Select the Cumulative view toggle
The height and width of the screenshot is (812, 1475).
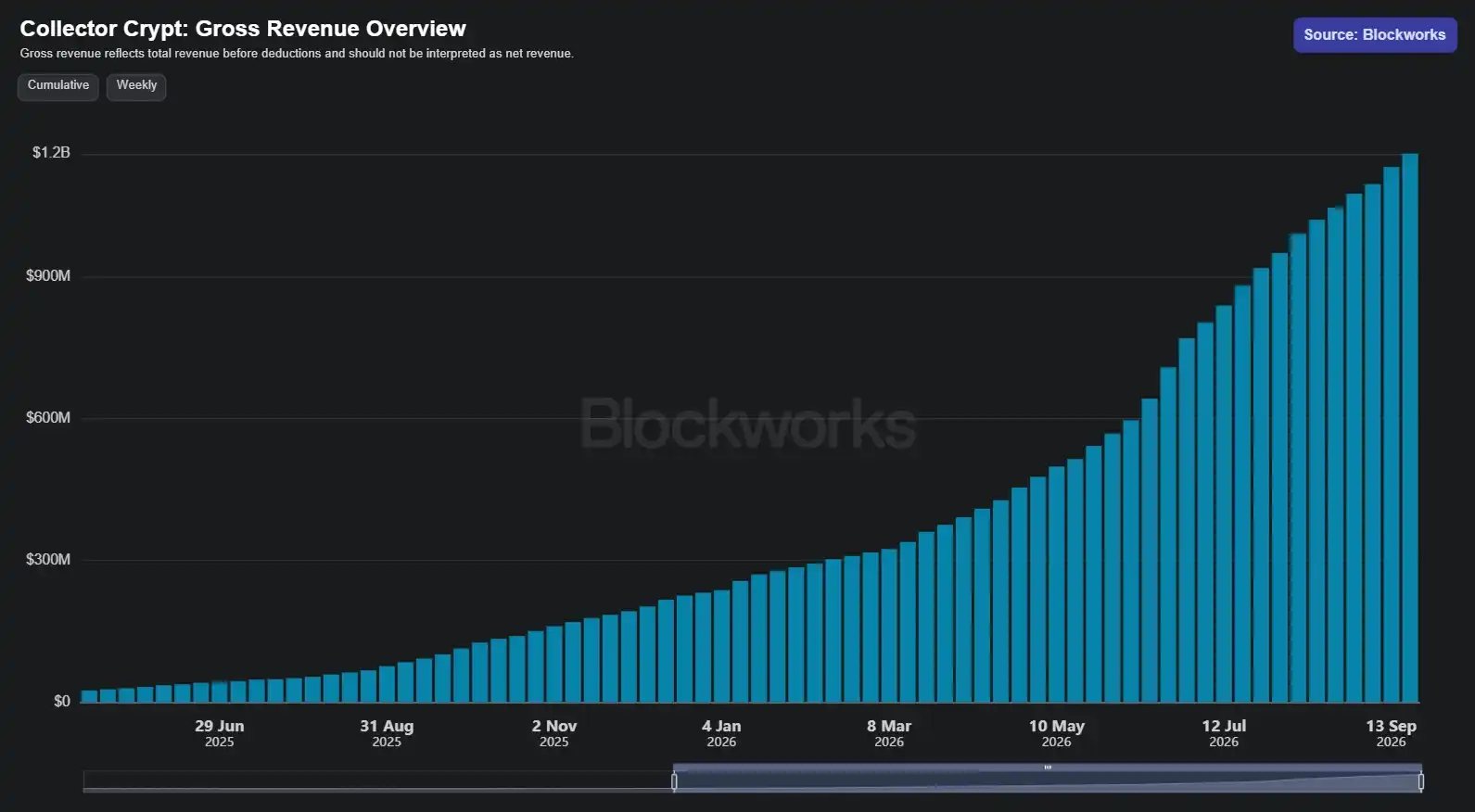pyautogui.click(x=58, y=85)
